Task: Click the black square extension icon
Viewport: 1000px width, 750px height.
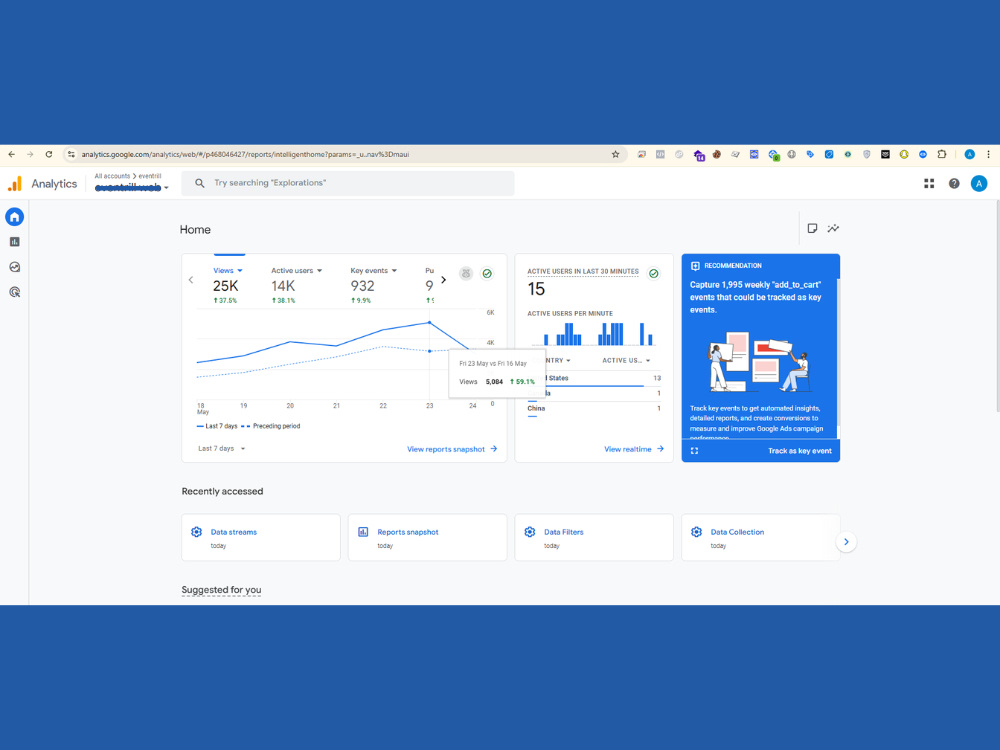Action: (885, 154)
